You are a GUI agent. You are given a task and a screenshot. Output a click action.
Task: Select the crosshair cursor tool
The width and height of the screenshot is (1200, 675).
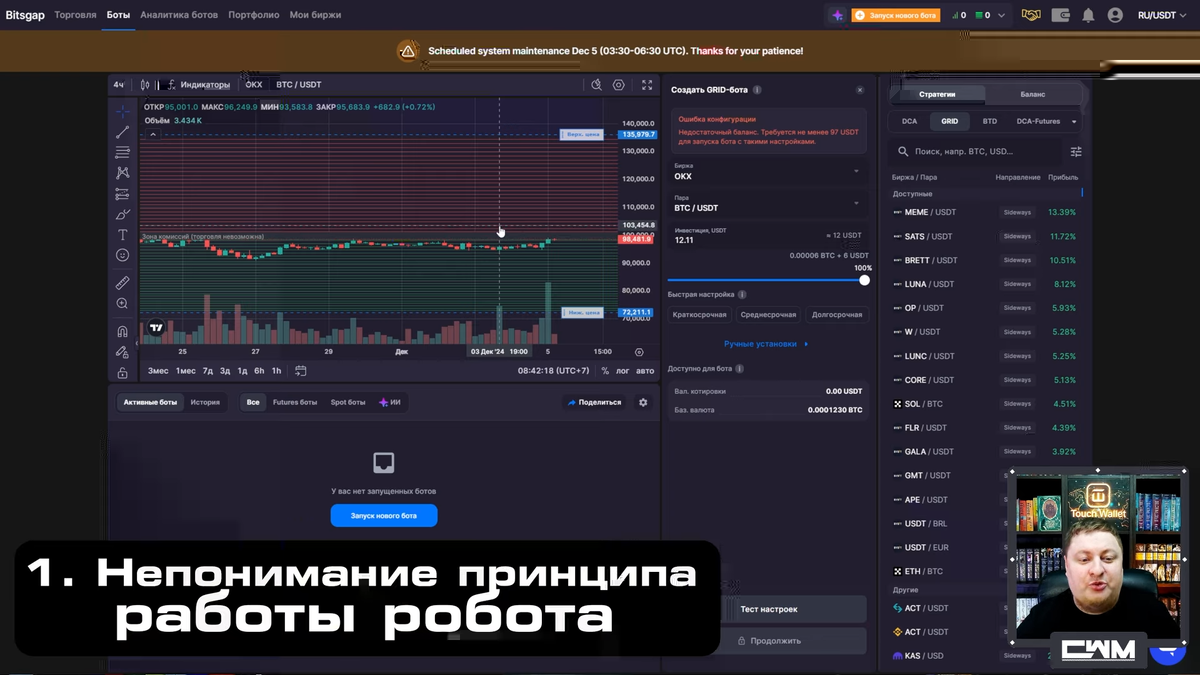(x=122, y=111)
